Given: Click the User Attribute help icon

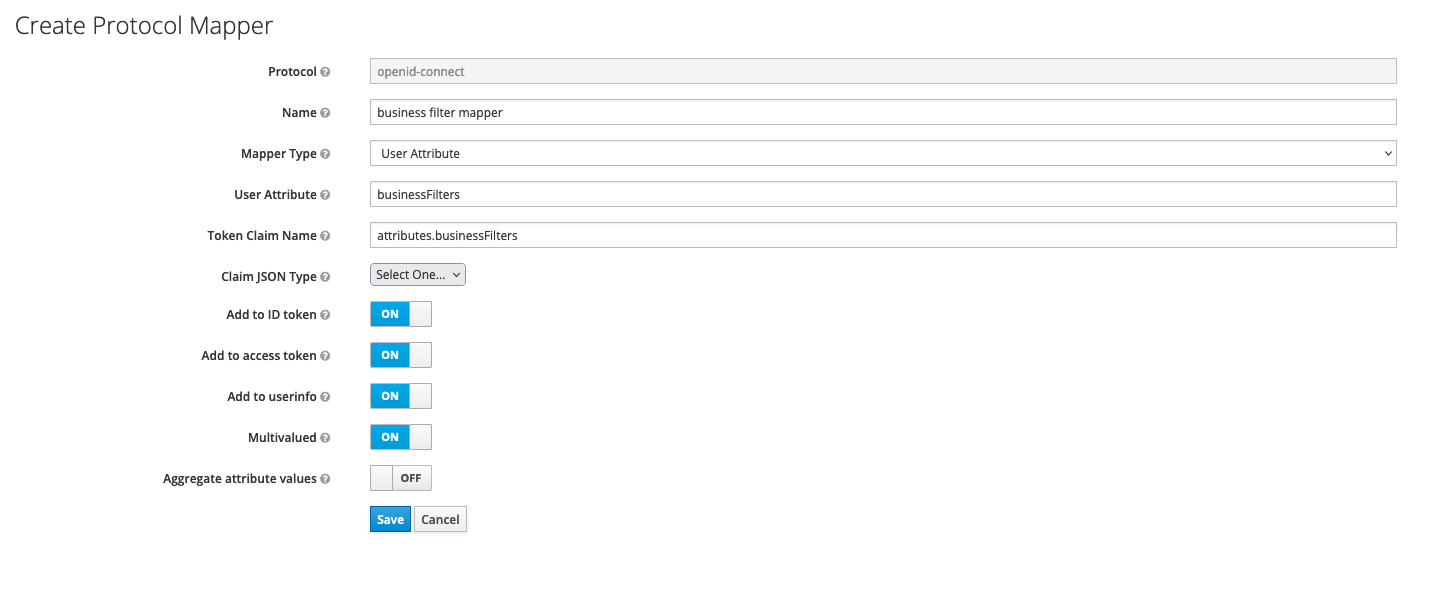Looking at the screenshot, I should coord(325,195).
